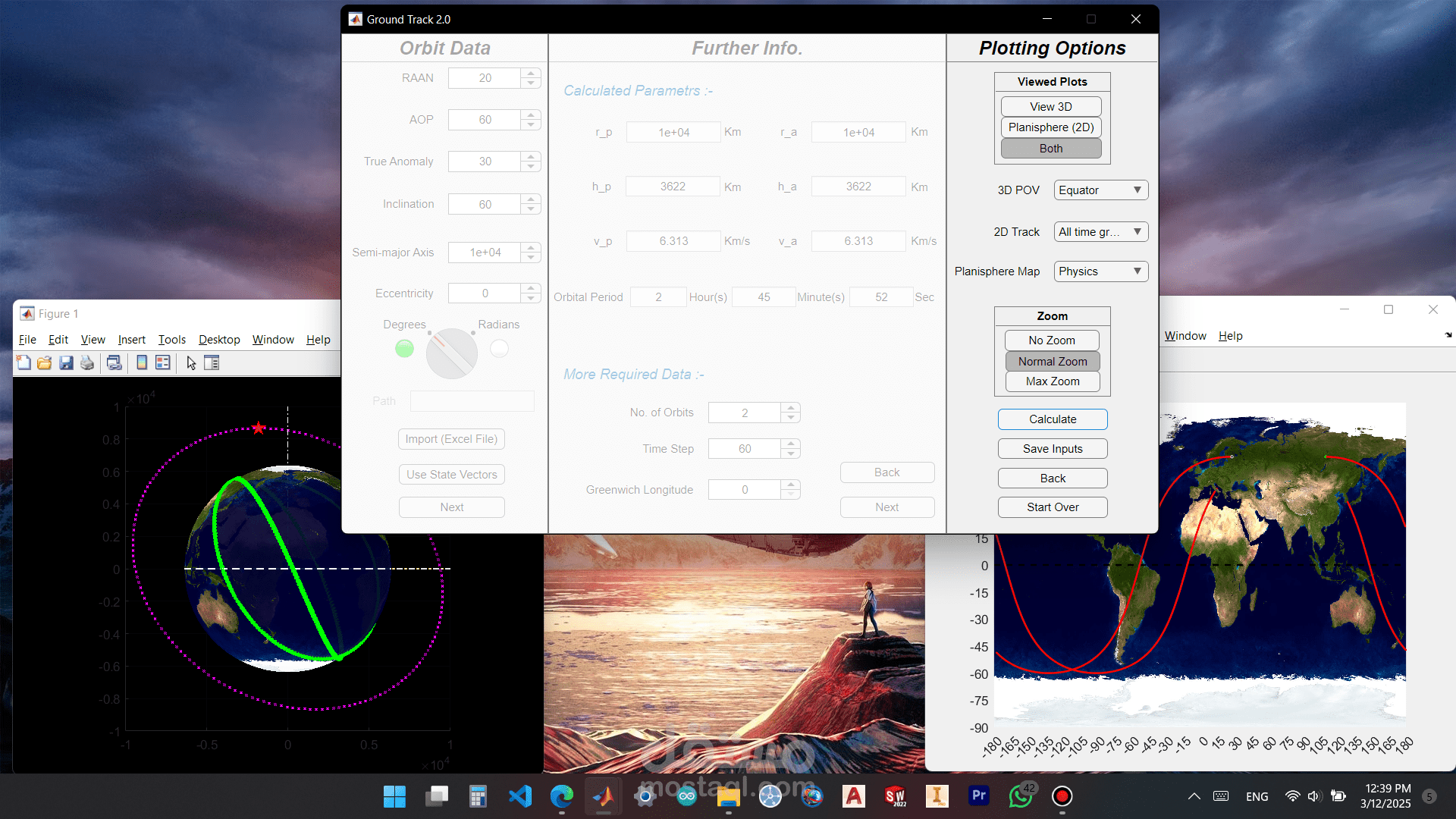This screenshot has height=819, width=1456.
Task: Select the View 3D plot option
Action: 1050,107
